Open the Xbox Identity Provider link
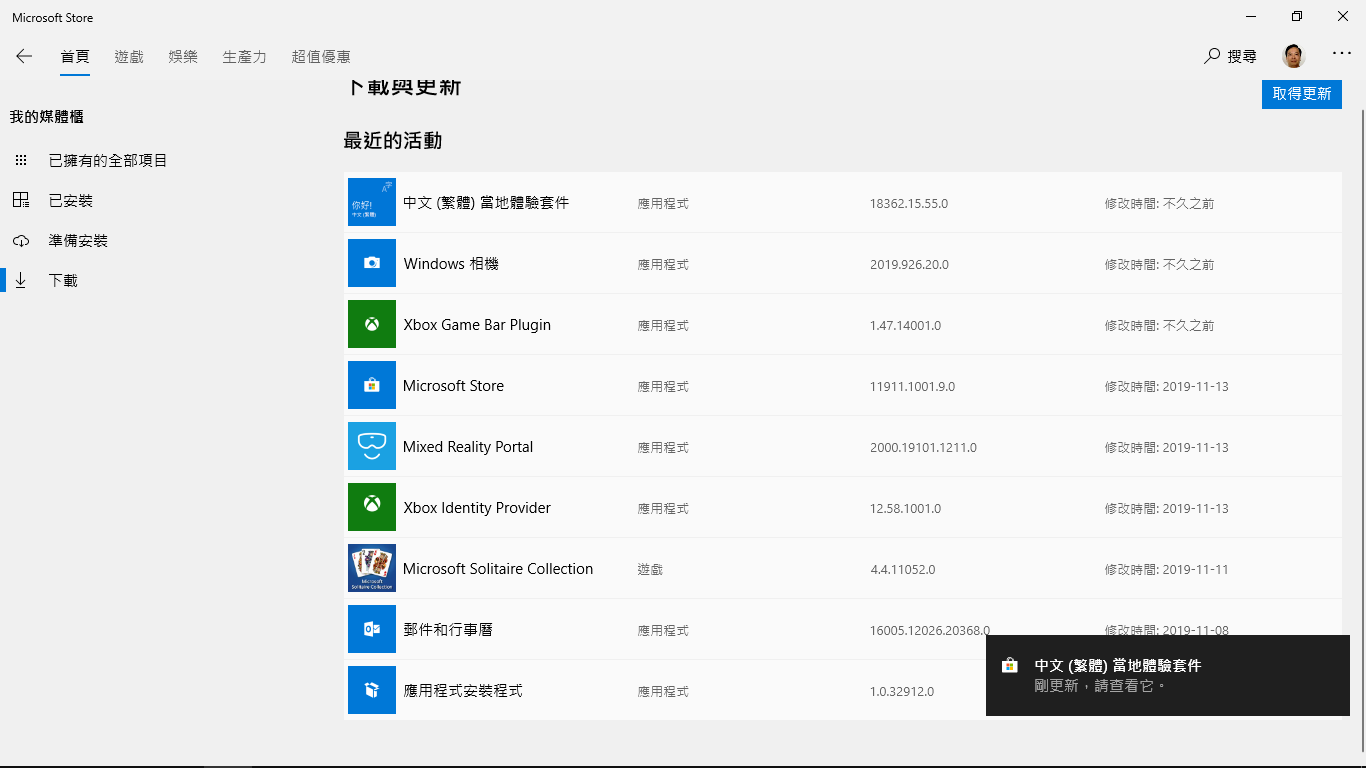The image size is (1366, 768). pyautogui.click(x=477, y=507)
